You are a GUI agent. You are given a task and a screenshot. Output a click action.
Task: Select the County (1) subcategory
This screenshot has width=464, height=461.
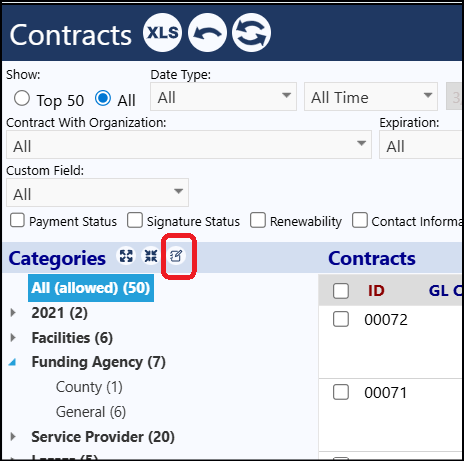[x=89, y=387]
